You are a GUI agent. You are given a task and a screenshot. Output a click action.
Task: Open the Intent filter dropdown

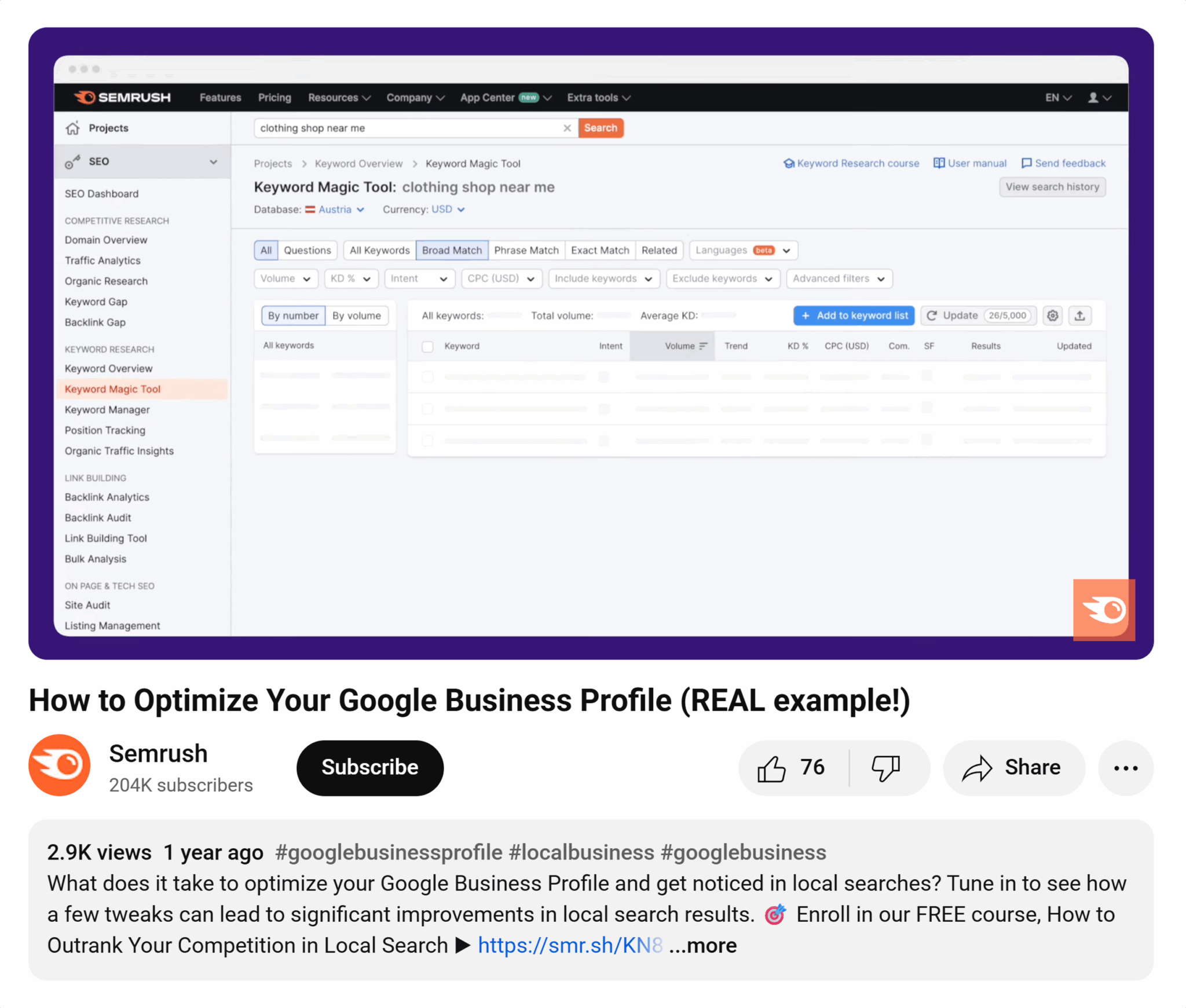(x=419, y=278)
